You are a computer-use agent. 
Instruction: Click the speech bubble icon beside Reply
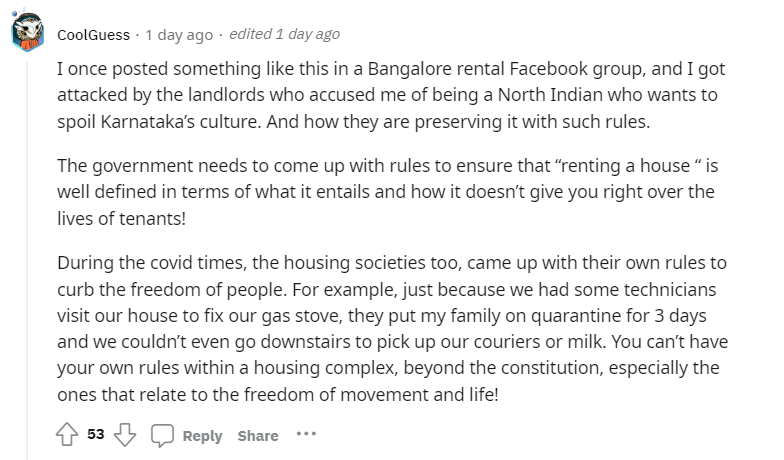pyautogui.click(x=162, y=435)
